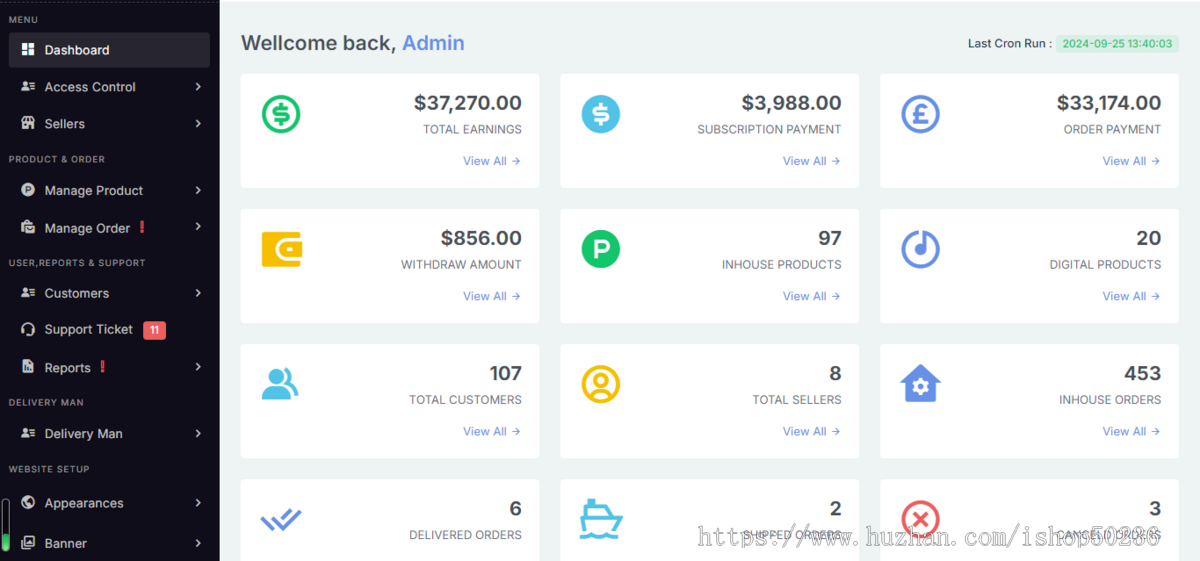Click the sidebar green scrollbar thumb
This screenshot has height=561, width=1200.
(x=5, y=543)
